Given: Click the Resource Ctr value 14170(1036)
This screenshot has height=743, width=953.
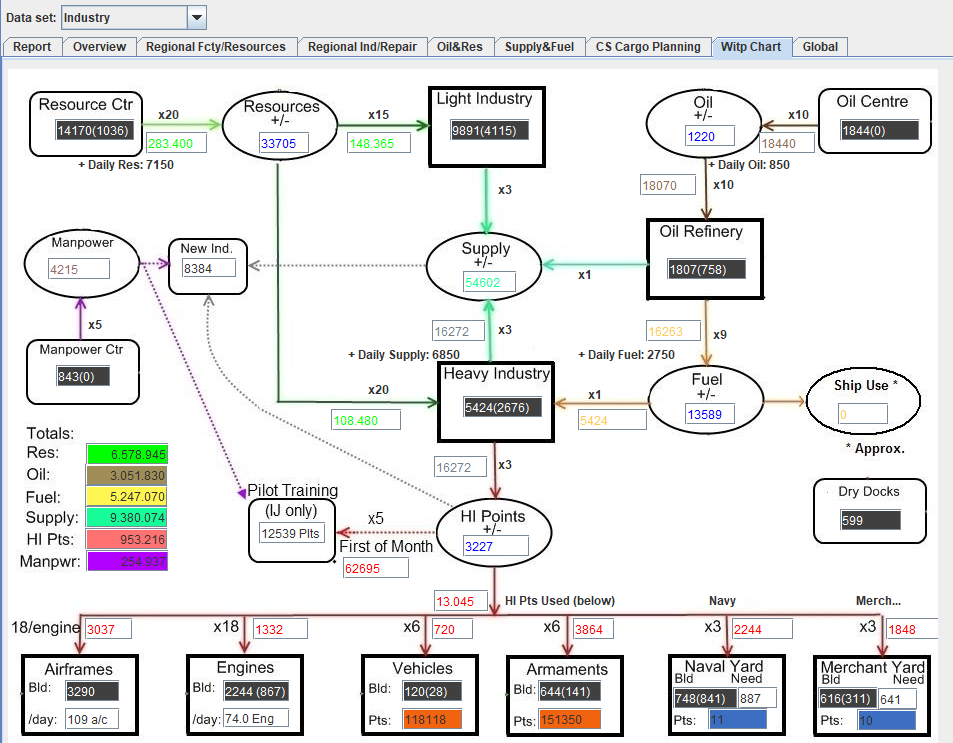Looking at the screenshot, I should click(93, 130).
